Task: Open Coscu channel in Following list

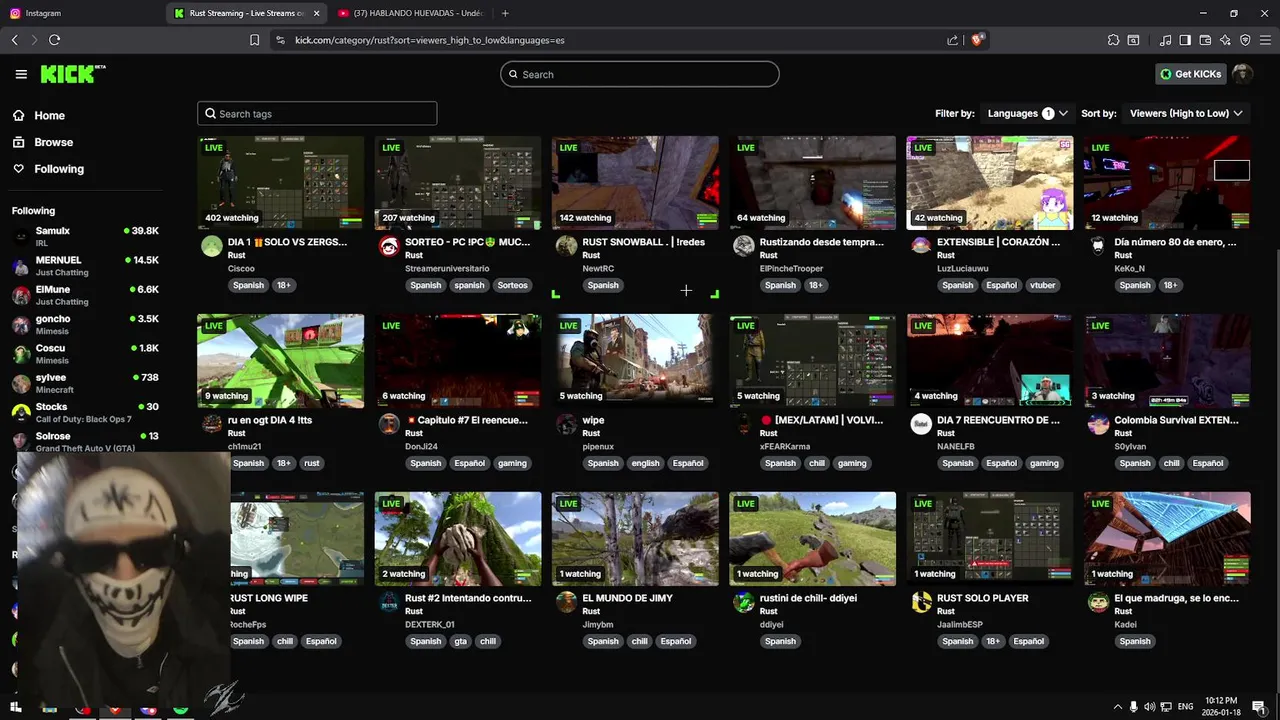Action: coord(85,353)
